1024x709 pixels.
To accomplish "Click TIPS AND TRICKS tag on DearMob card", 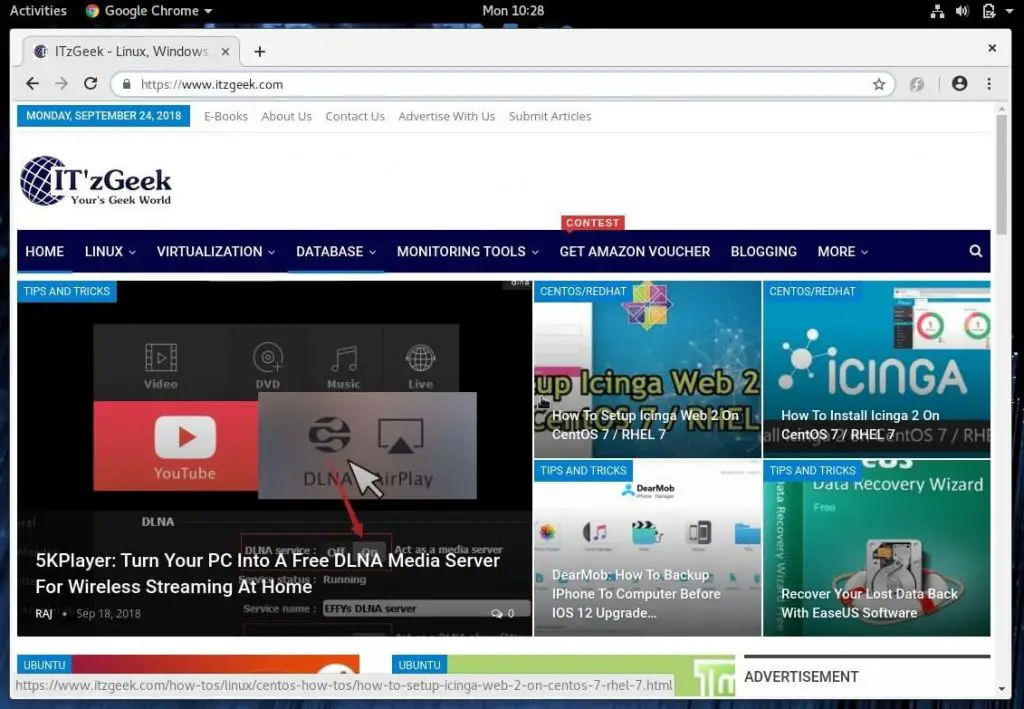I will click(583, 470).
